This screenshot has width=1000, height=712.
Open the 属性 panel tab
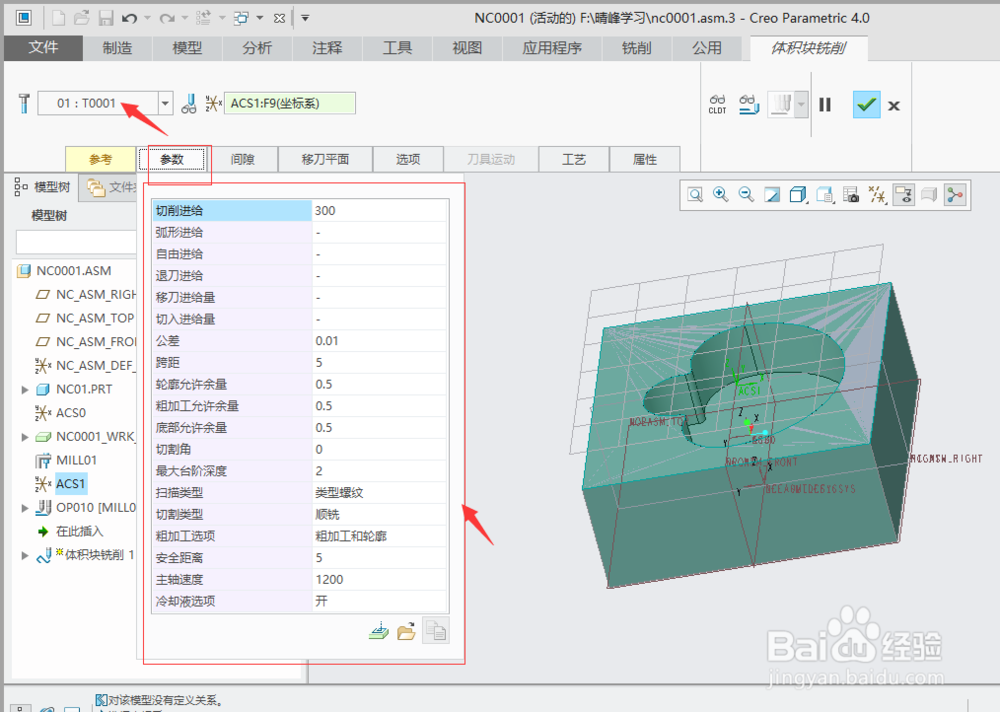coord(645,159)
